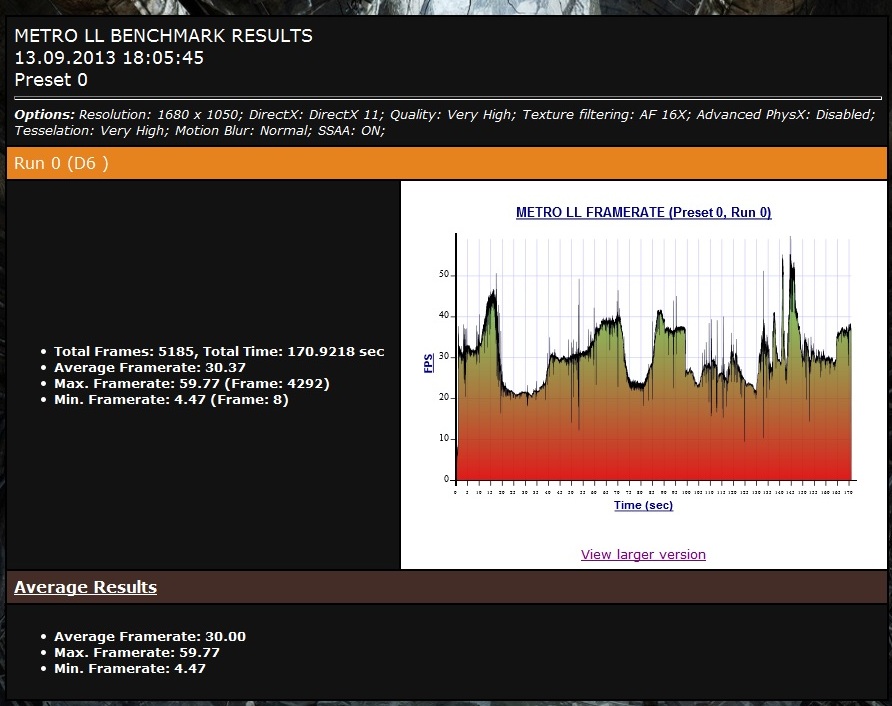Click the framerate graph thumbnail

coord(643,364)
